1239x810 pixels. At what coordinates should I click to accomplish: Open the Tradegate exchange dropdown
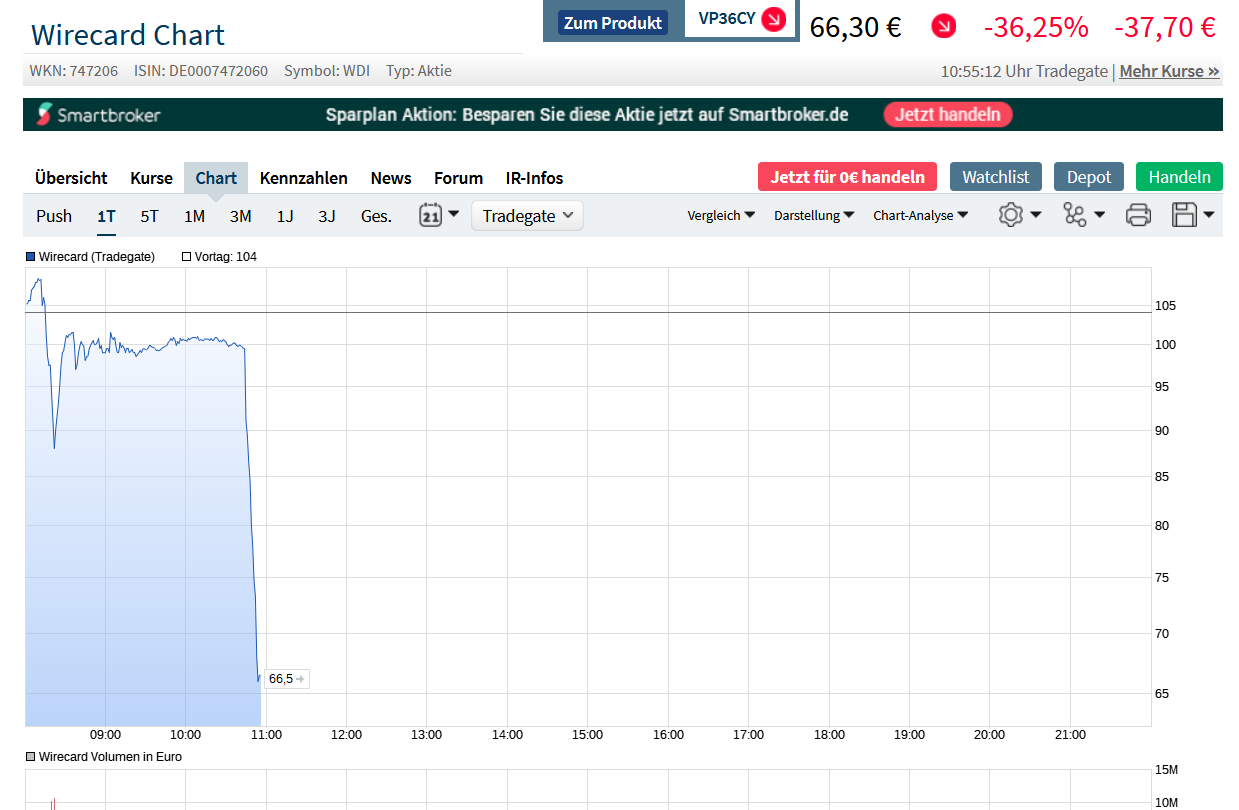click(x=527, y=215)
